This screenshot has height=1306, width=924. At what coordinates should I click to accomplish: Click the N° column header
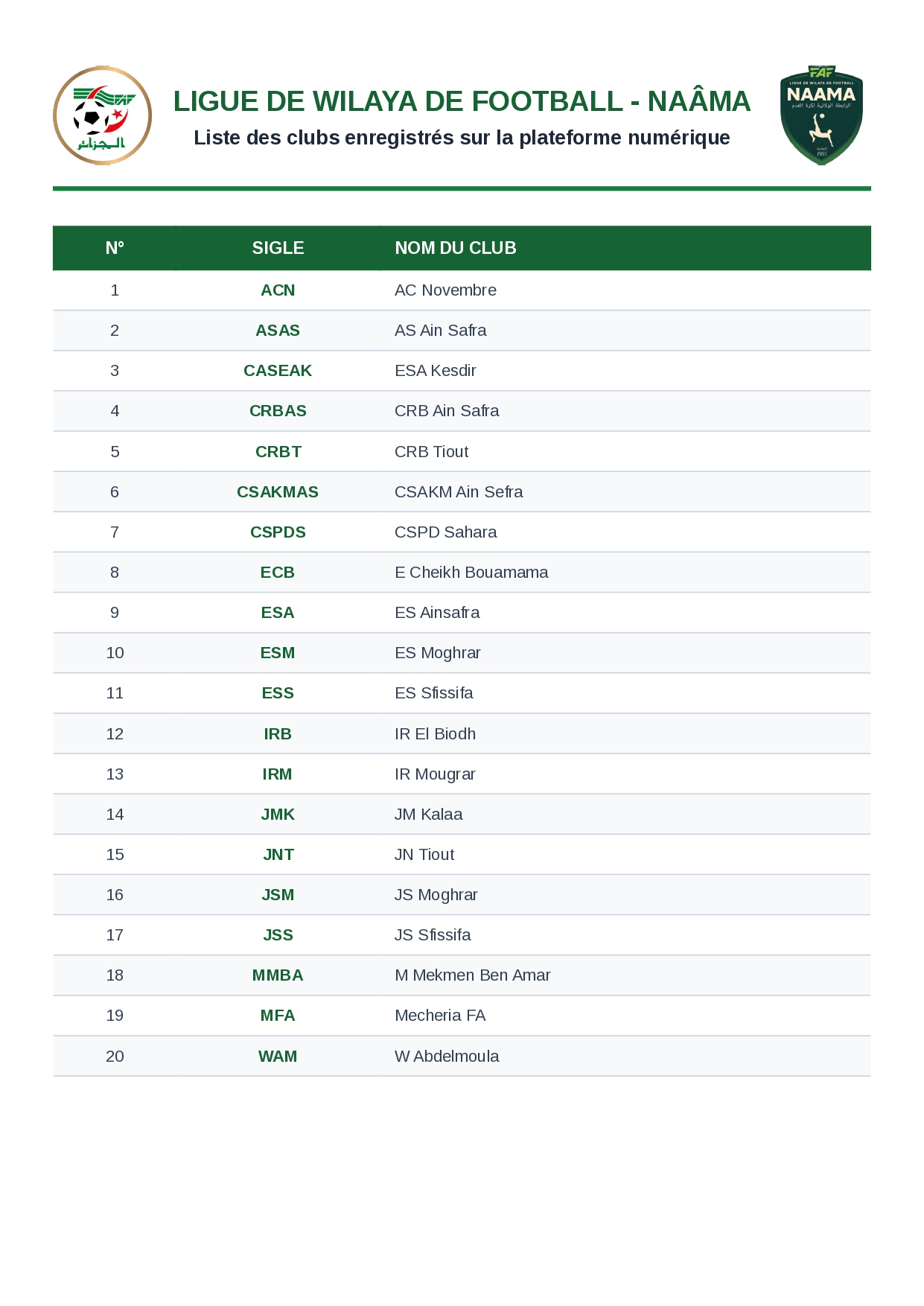click(x=115, y=248)
